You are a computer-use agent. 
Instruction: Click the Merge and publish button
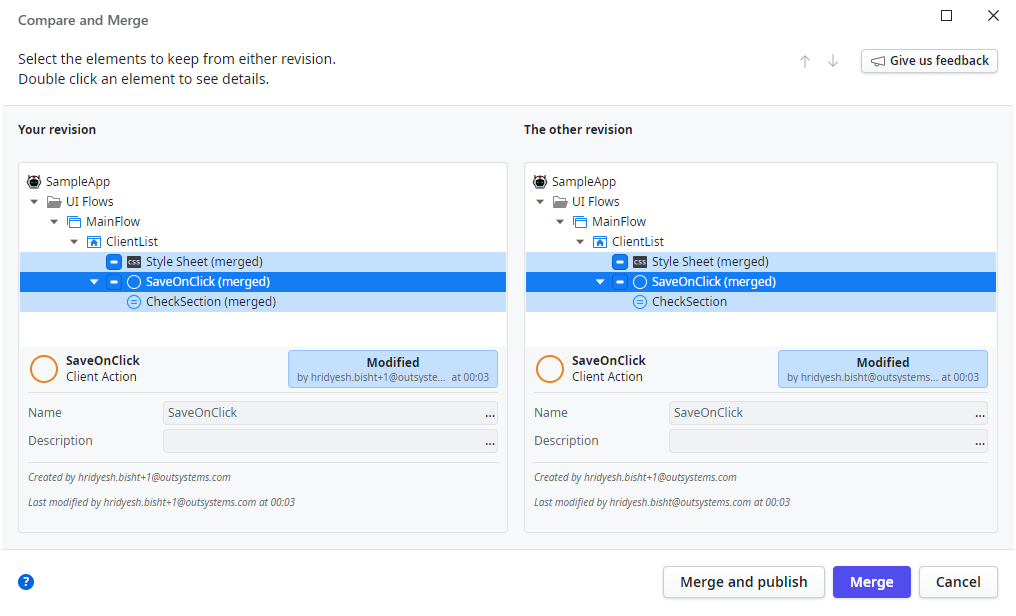tap(743, 582)
